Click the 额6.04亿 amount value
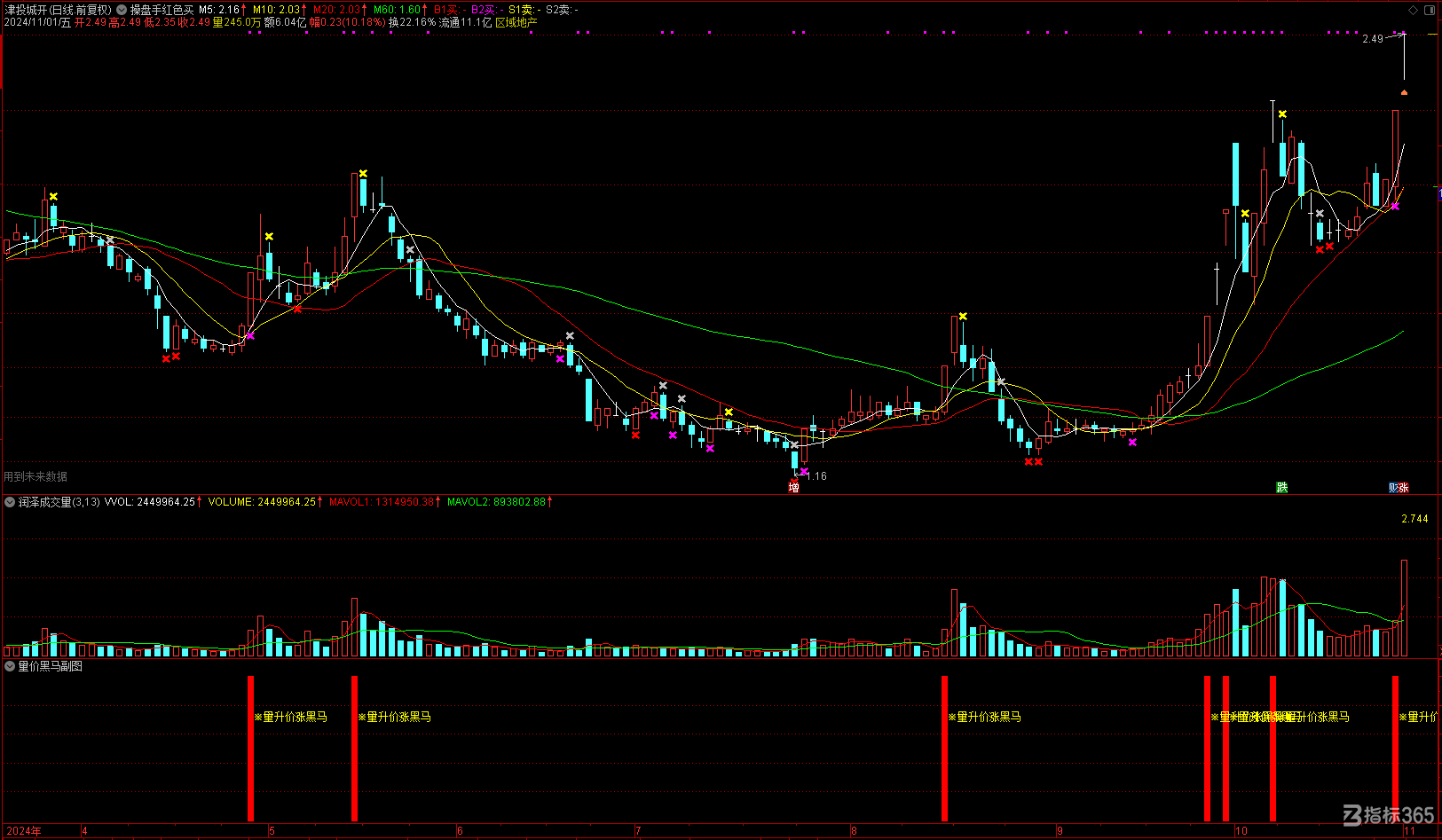Viewport: 1442px width, 840px height. [x=285, y=22]
